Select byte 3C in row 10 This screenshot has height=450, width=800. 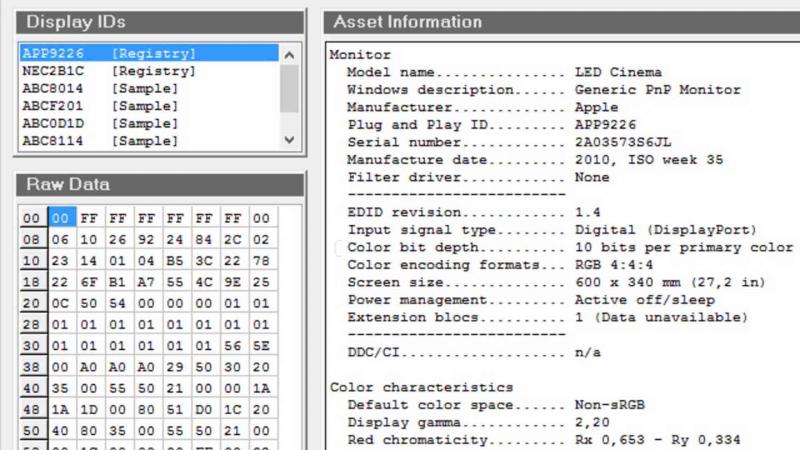pyautogui.click(x=204, y=261)
